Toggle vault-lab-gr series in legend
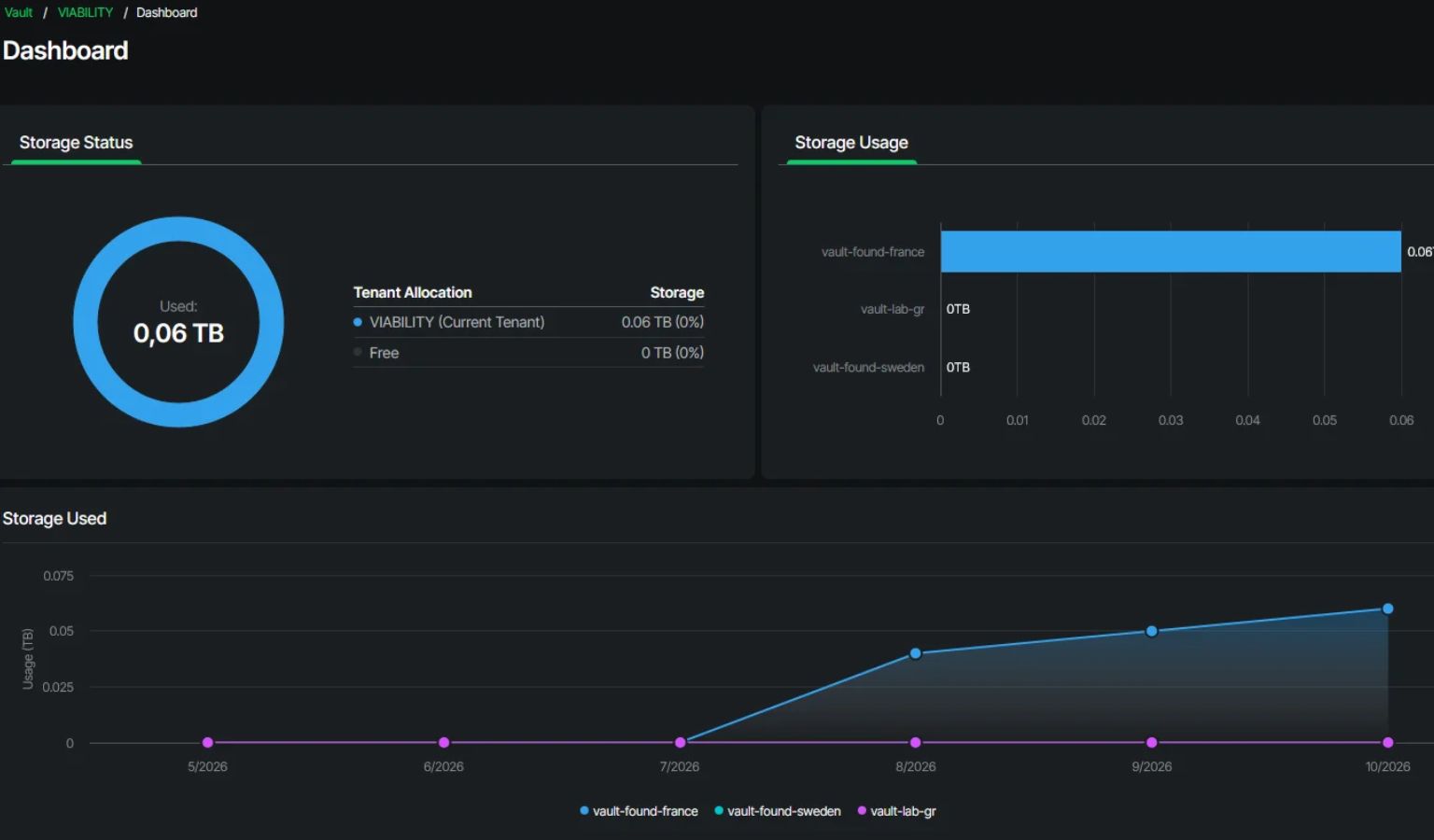The image size is (1434, 840). 896,811
